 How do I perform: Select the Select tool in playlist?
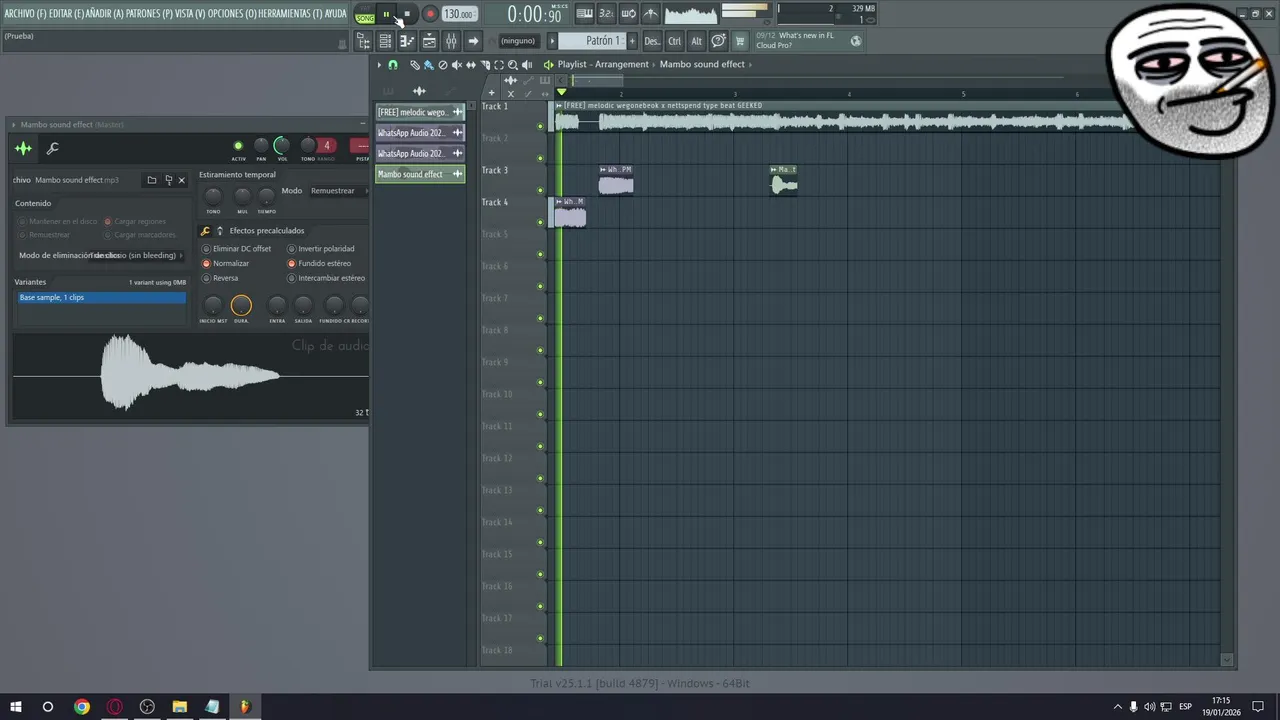click(x=499, y=65)
